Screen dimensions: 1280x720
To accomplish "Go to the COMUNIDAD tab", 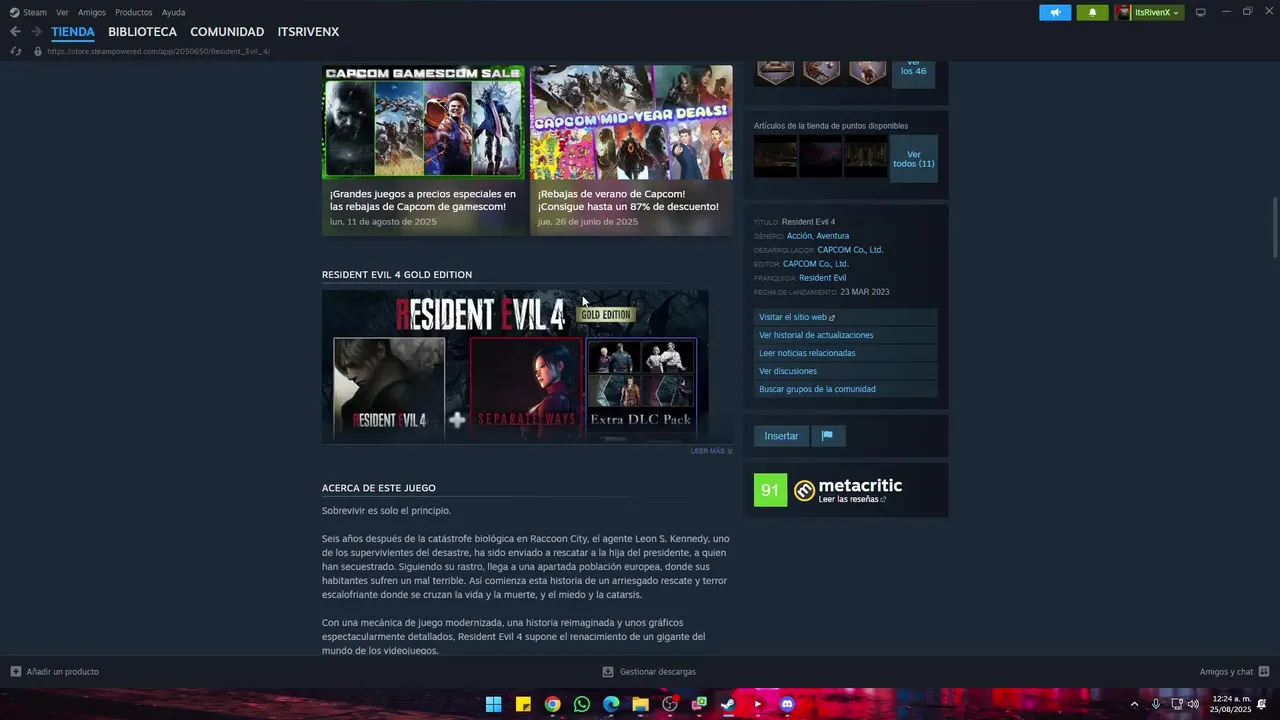I will coord(227,32).
